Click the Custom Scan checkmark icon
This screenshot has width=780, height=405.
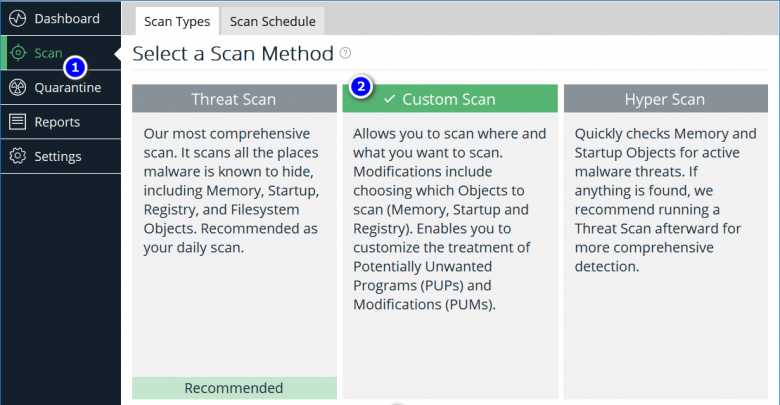tap(390, 100)
